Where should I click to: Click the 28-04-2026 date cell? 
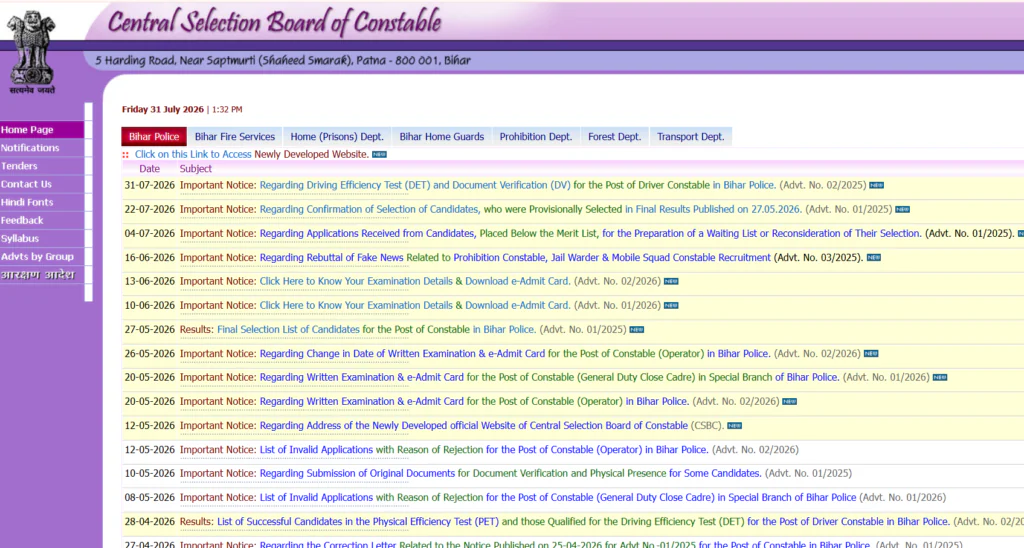(x=150, y=522)
